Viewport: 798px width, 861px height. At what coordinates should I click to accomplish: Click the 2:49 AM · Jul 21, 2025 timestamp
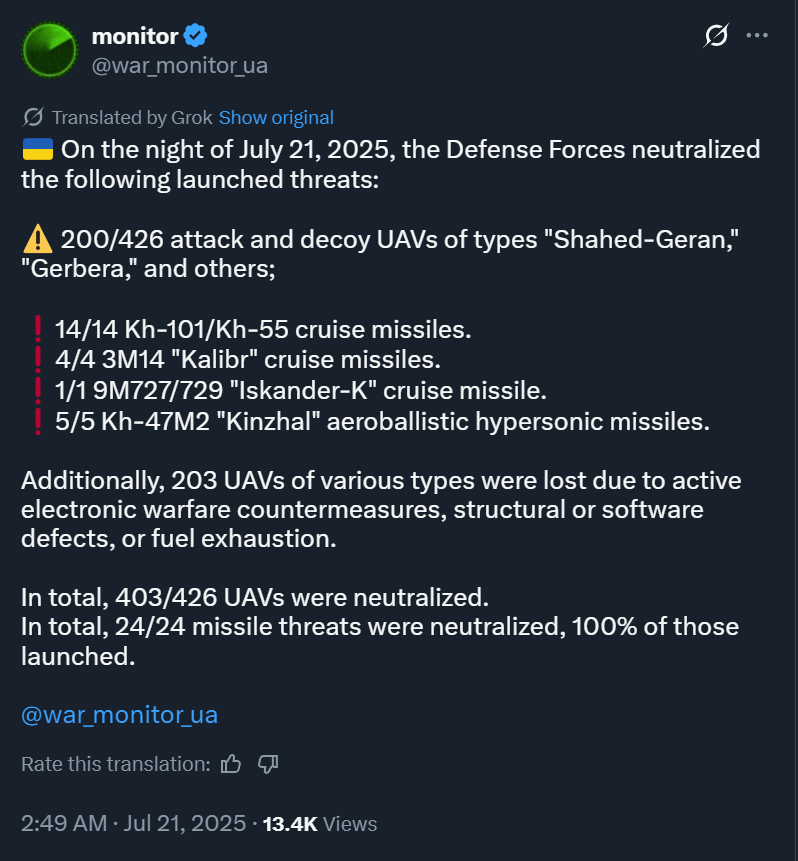pos(133,823)
